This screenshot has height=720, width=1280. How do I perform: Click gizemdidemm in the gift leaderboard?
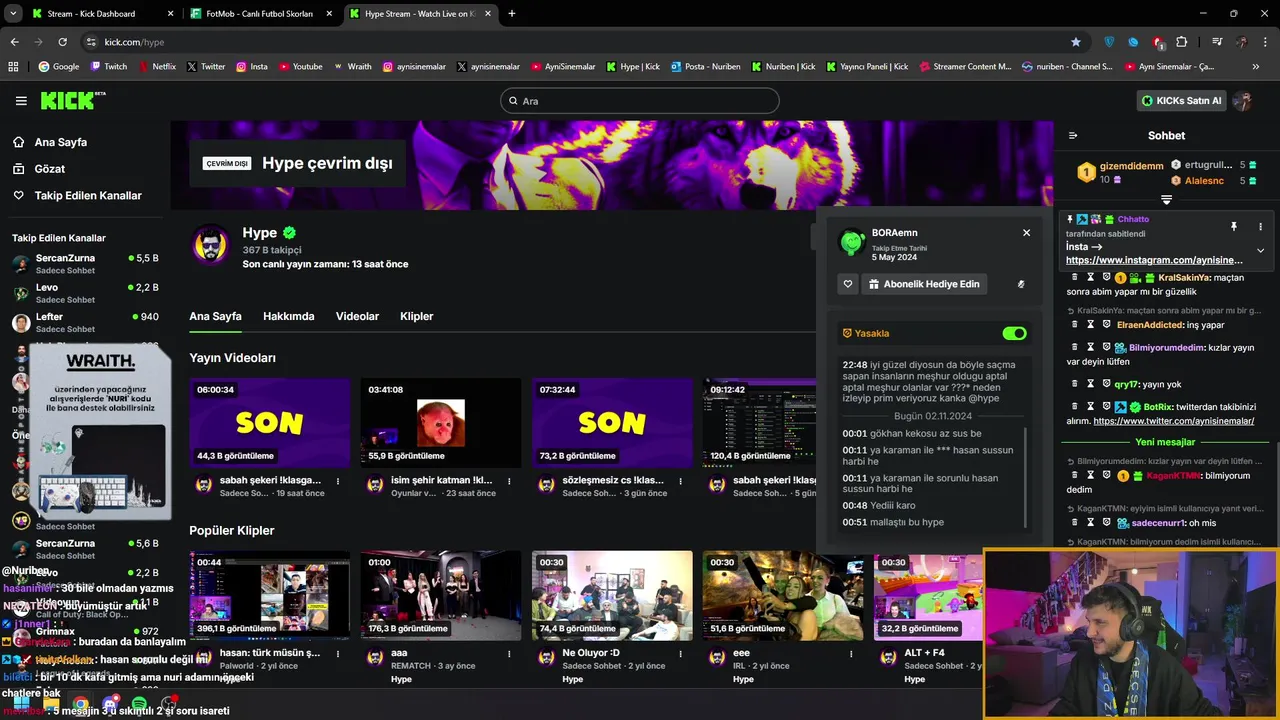(x=1131, y=166)
